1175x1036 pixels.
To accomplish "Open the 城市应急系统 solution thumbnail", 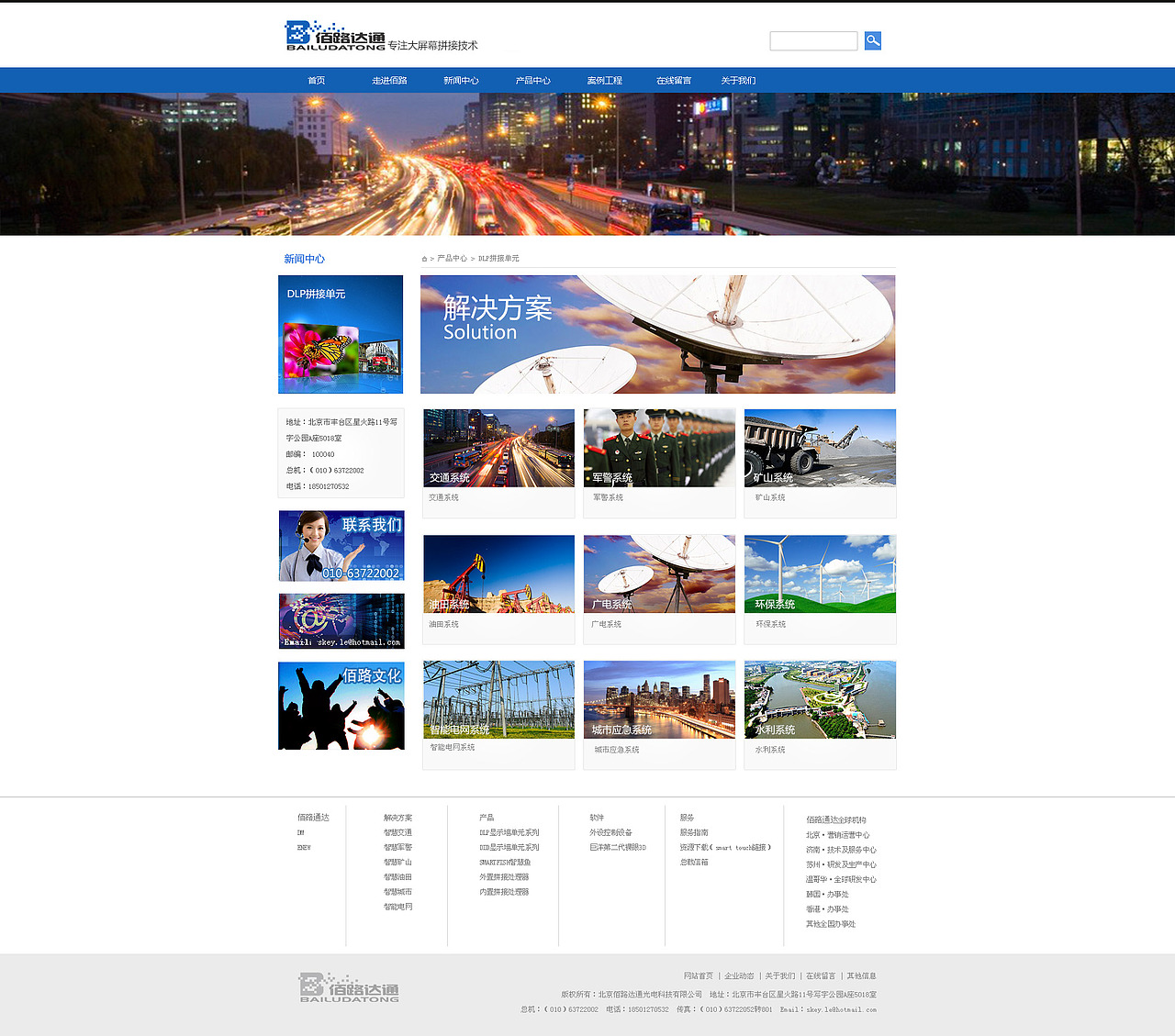I will [x=659, y=699].
